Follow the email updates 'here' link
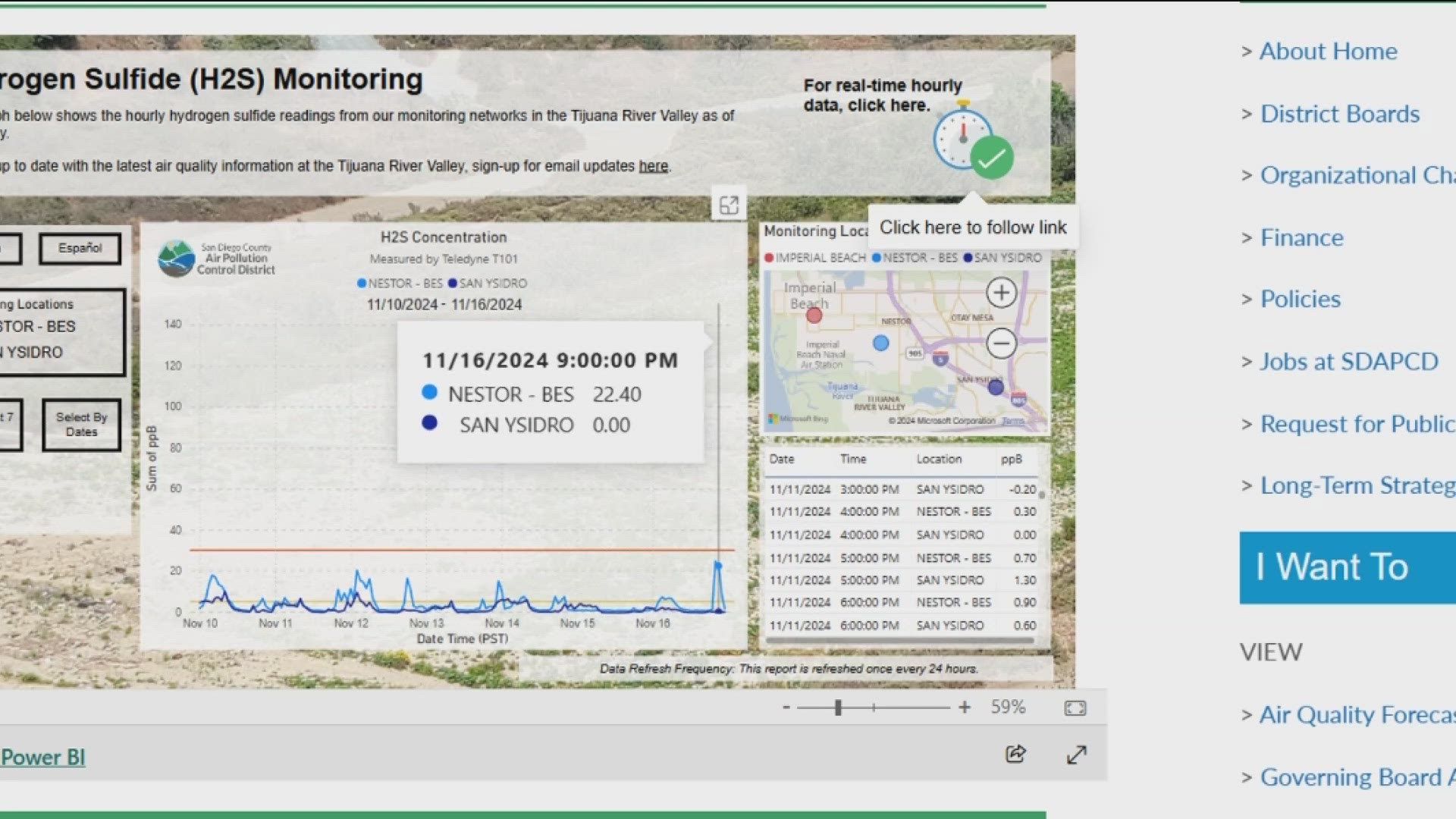Viewport: 1456px width, 819px height. (x=653, y=166)
